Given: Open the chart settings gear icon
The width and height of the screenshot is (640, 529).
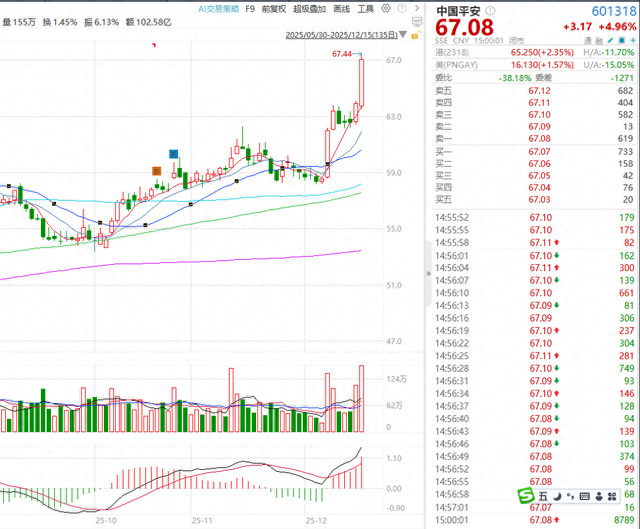Looking at the screenshot, I should click(x=386, y=9).
